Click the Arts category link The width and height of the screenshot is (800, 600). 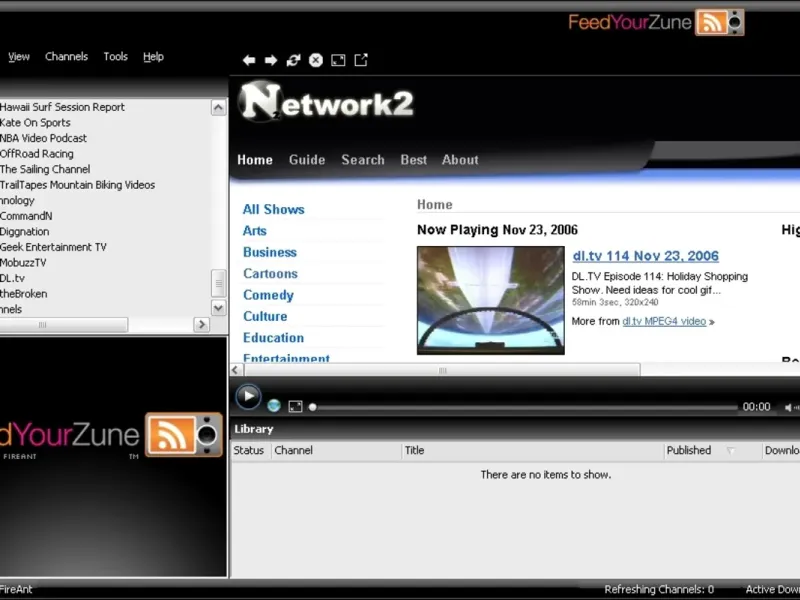[x=255, y=231]
